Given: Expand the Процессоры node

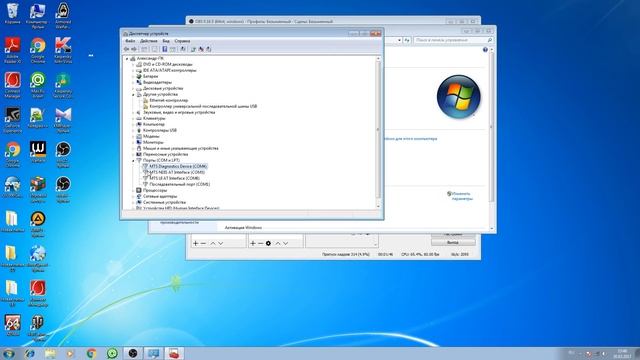Looking at the screenshot, I should click(133, 190).
